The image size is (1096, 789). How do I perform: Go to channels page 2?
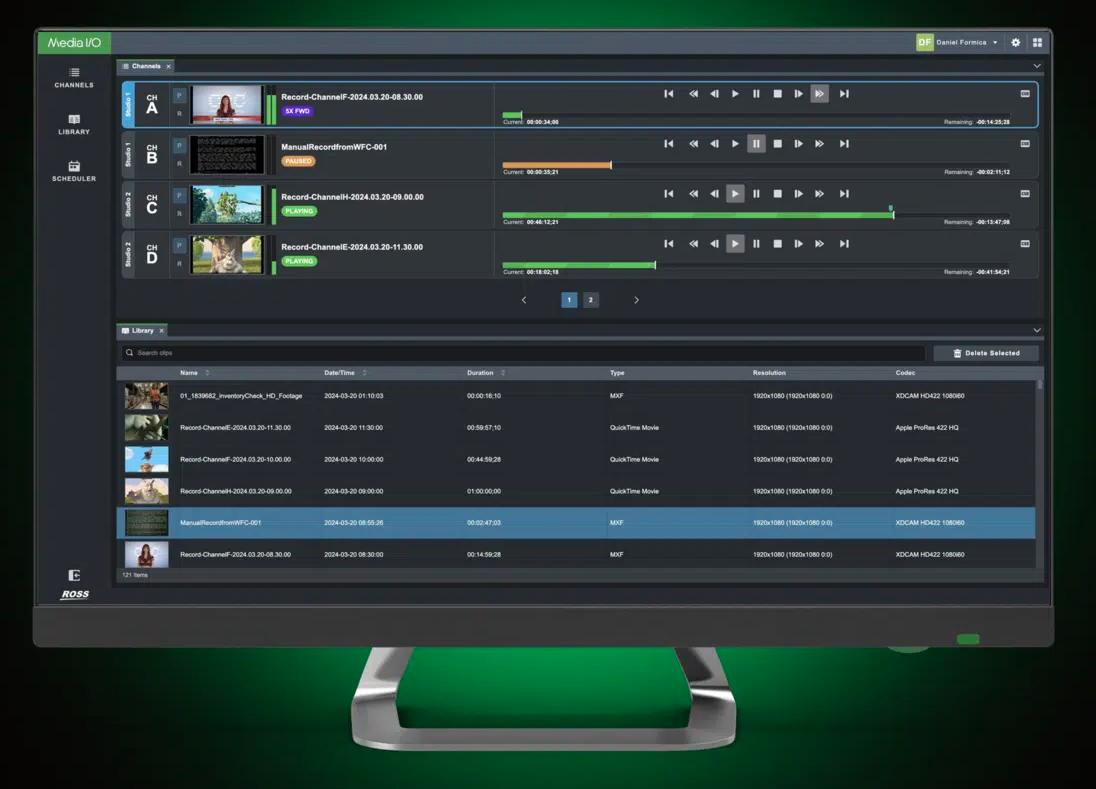coord(591,300)
